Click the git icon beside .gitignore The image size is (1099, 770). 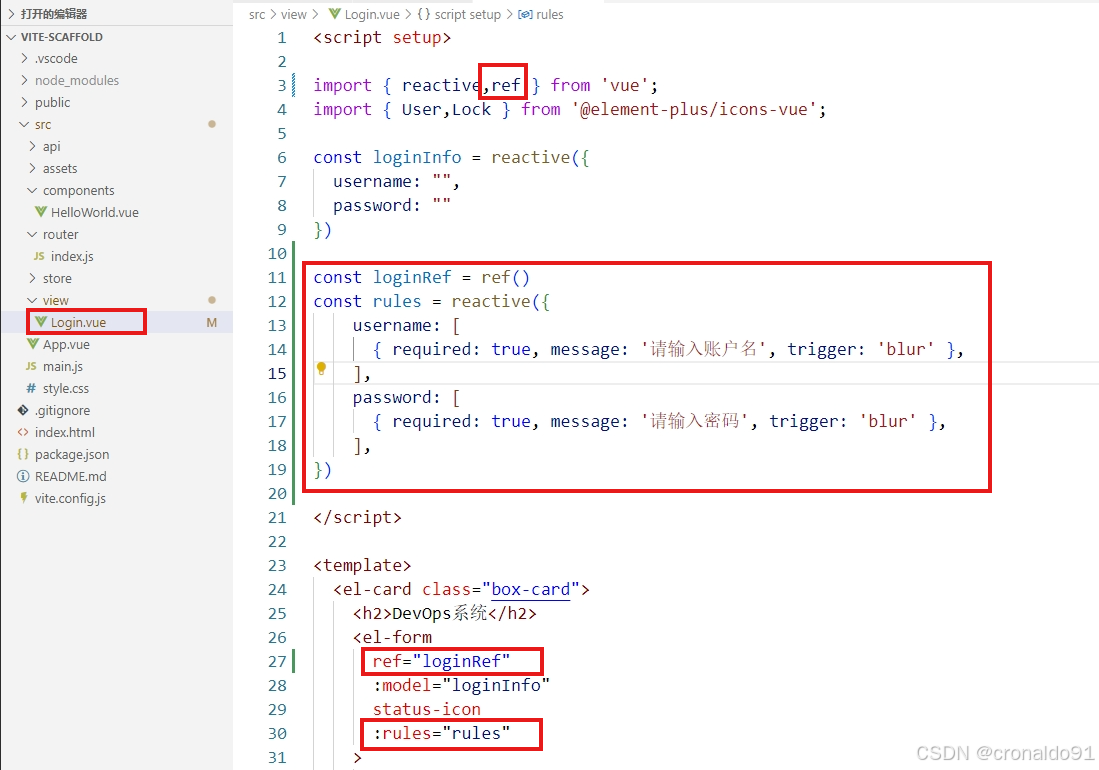click(x=23, y=410)
